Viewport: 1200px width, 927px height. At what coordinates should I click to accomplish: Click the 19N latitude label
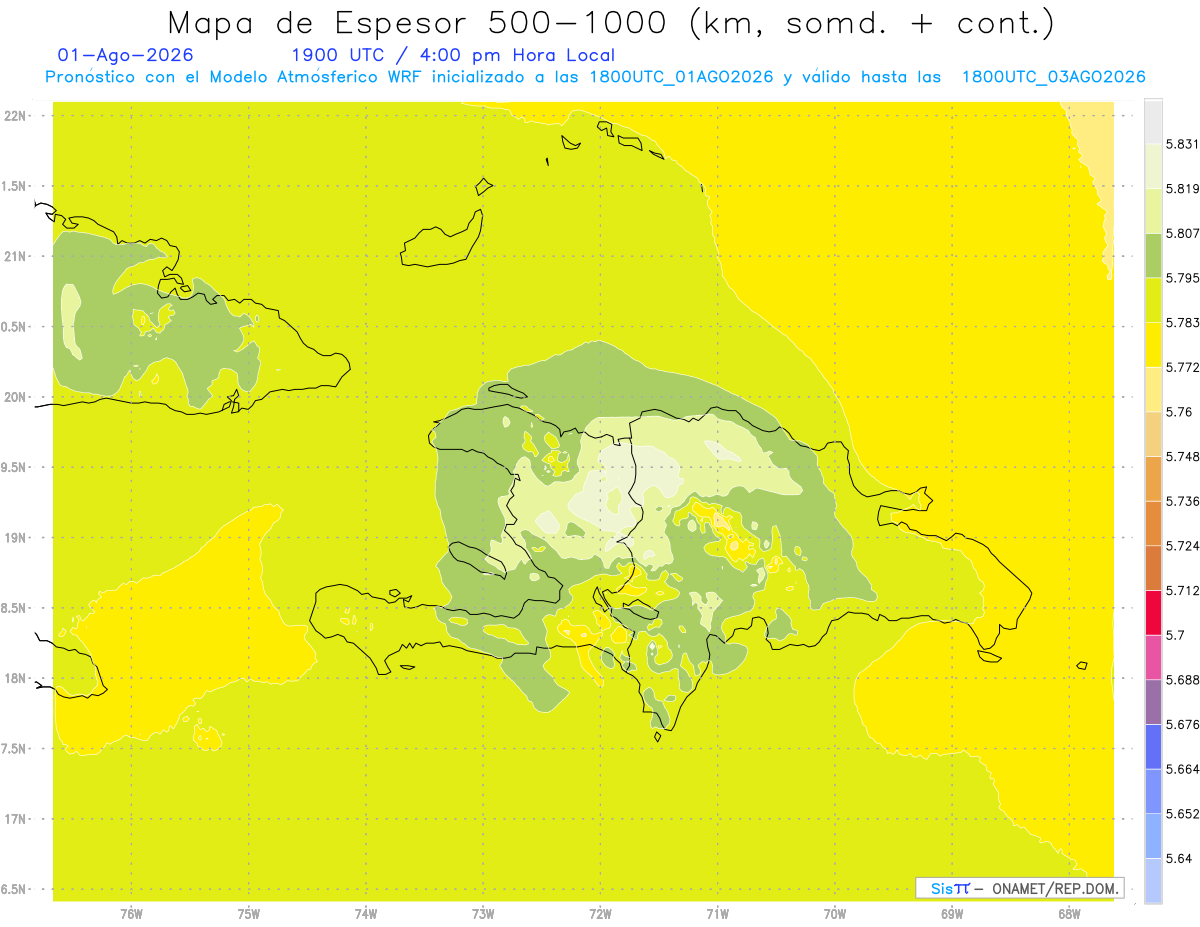coord(14,538)
